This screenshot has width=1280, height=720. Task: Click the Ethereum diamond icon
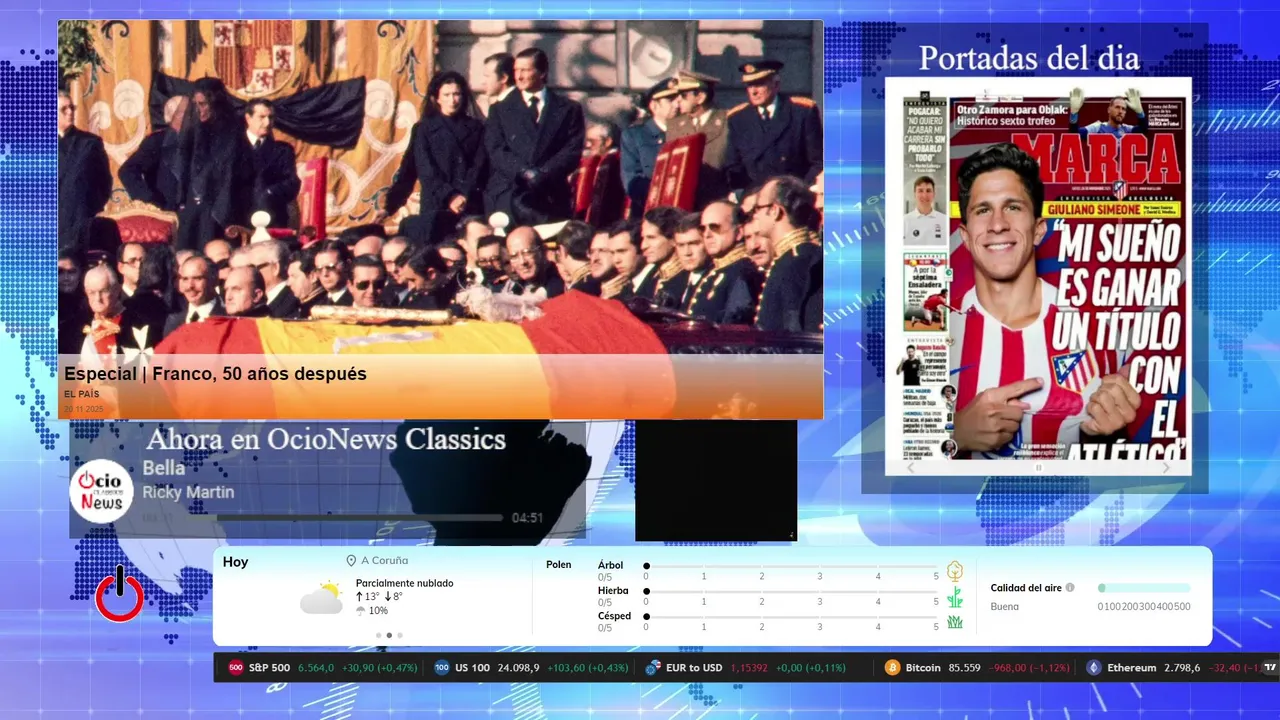click(x=1094, y=668)
